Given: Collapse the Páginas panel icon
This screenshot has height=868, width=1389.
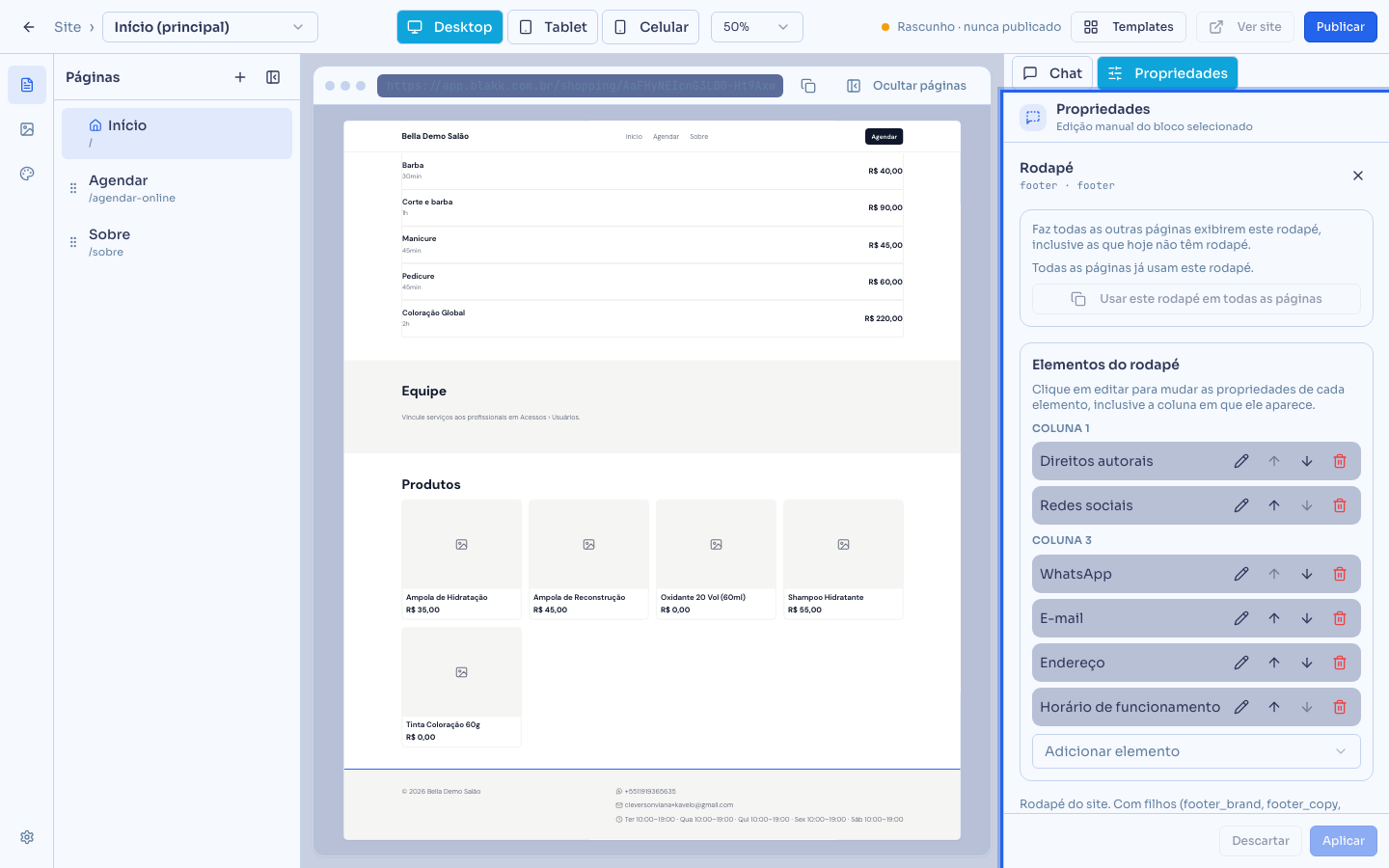Looking at the screenshot, I should (x=273, y=77).
